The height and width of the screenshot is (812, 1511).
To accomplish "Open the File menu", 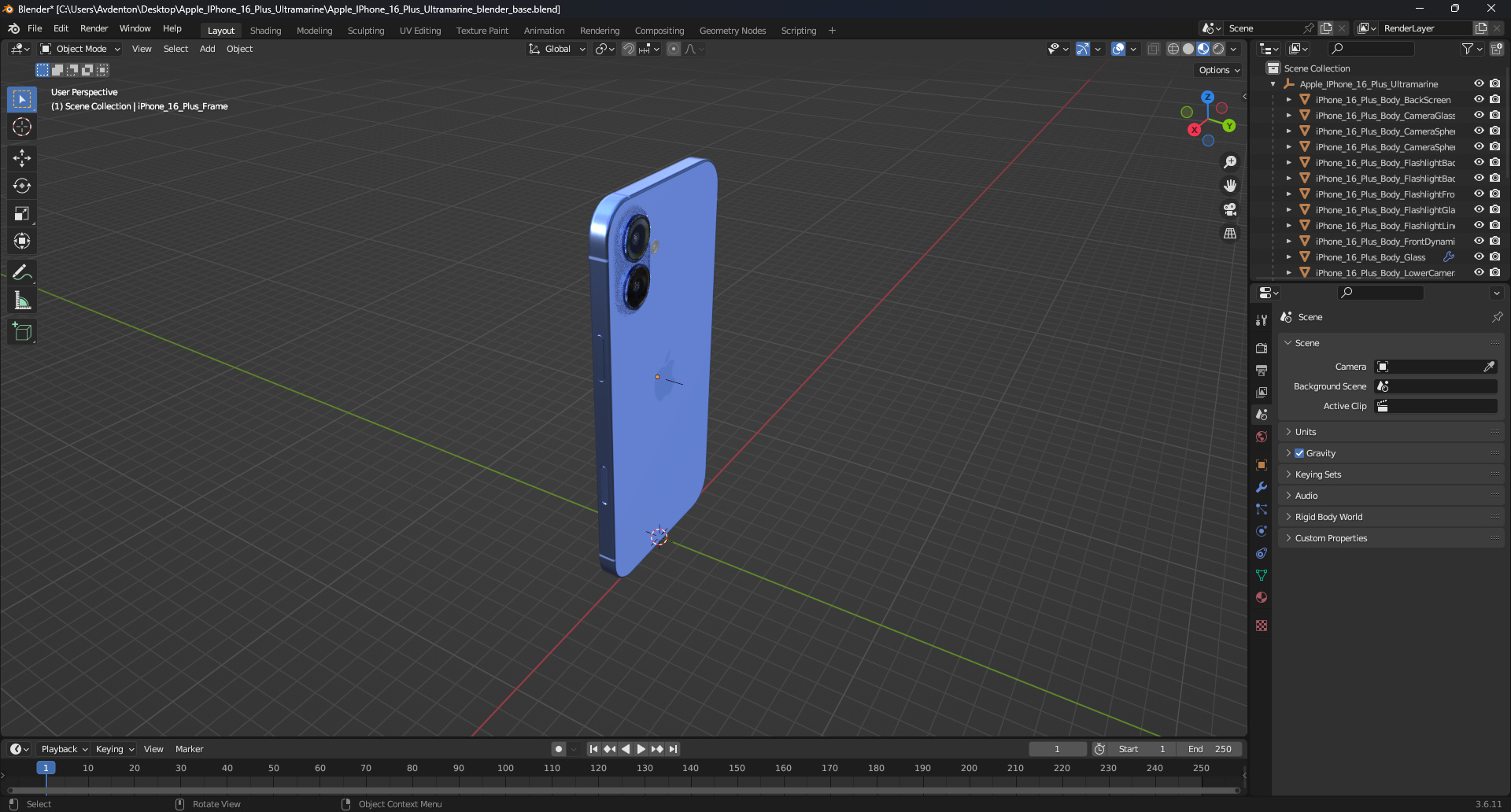I will click(x=35, y=28).
